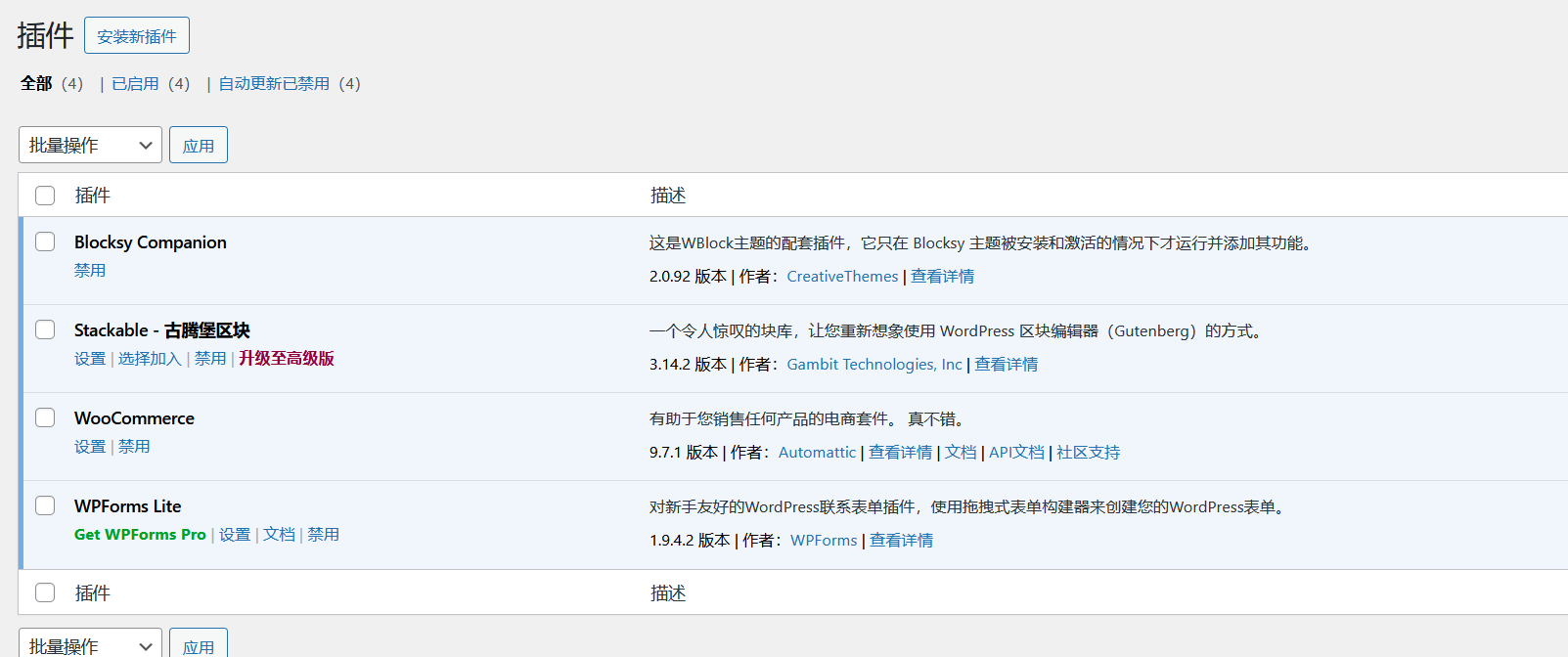View details for Stackable (查看详情)
Screen dimensions: 1568x657
point(1007,365)
